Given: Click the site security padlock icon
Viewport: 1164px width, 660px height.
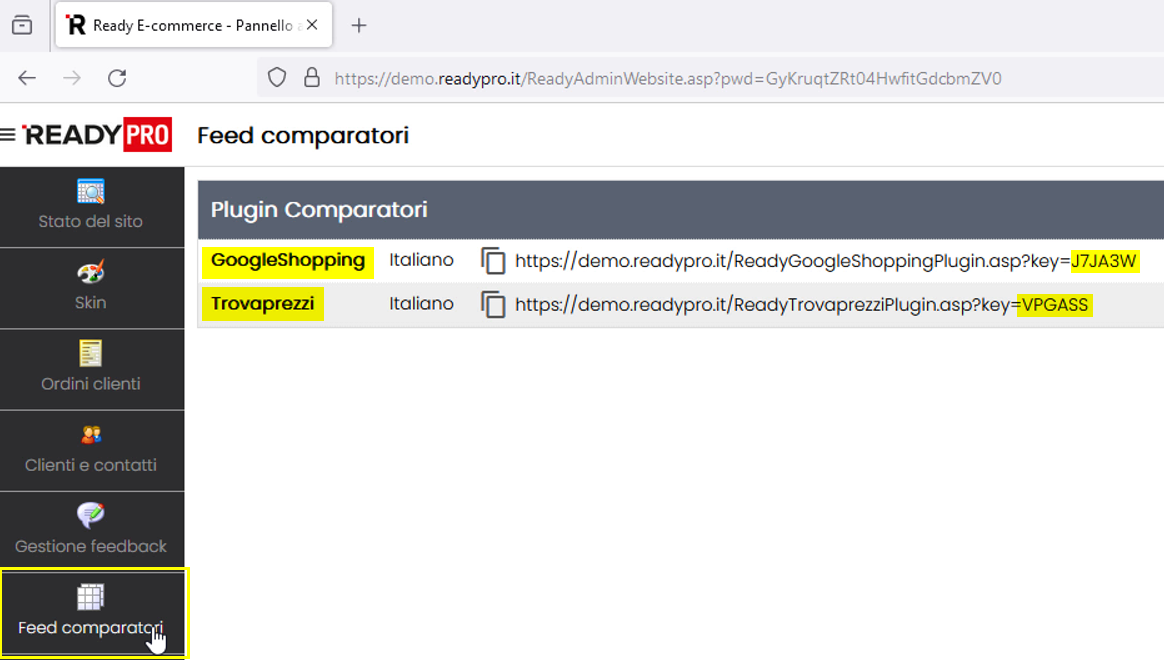Looking at the screenshot, I should 313,78.
